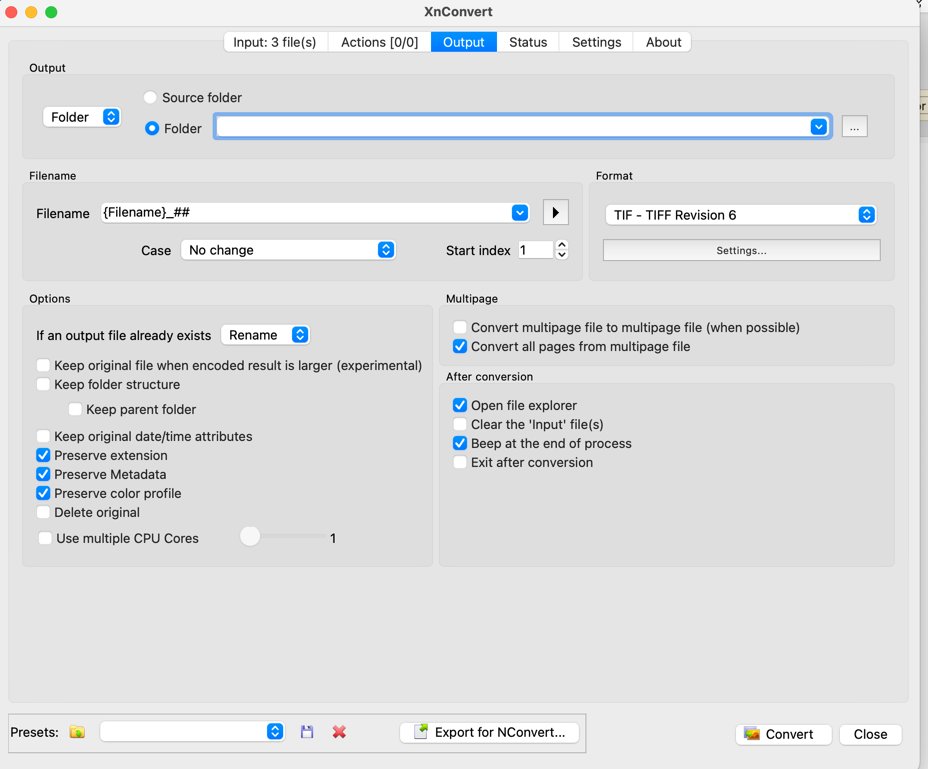
Task: Click the filename pattern arrow button
Action: [x=555, y=213]
